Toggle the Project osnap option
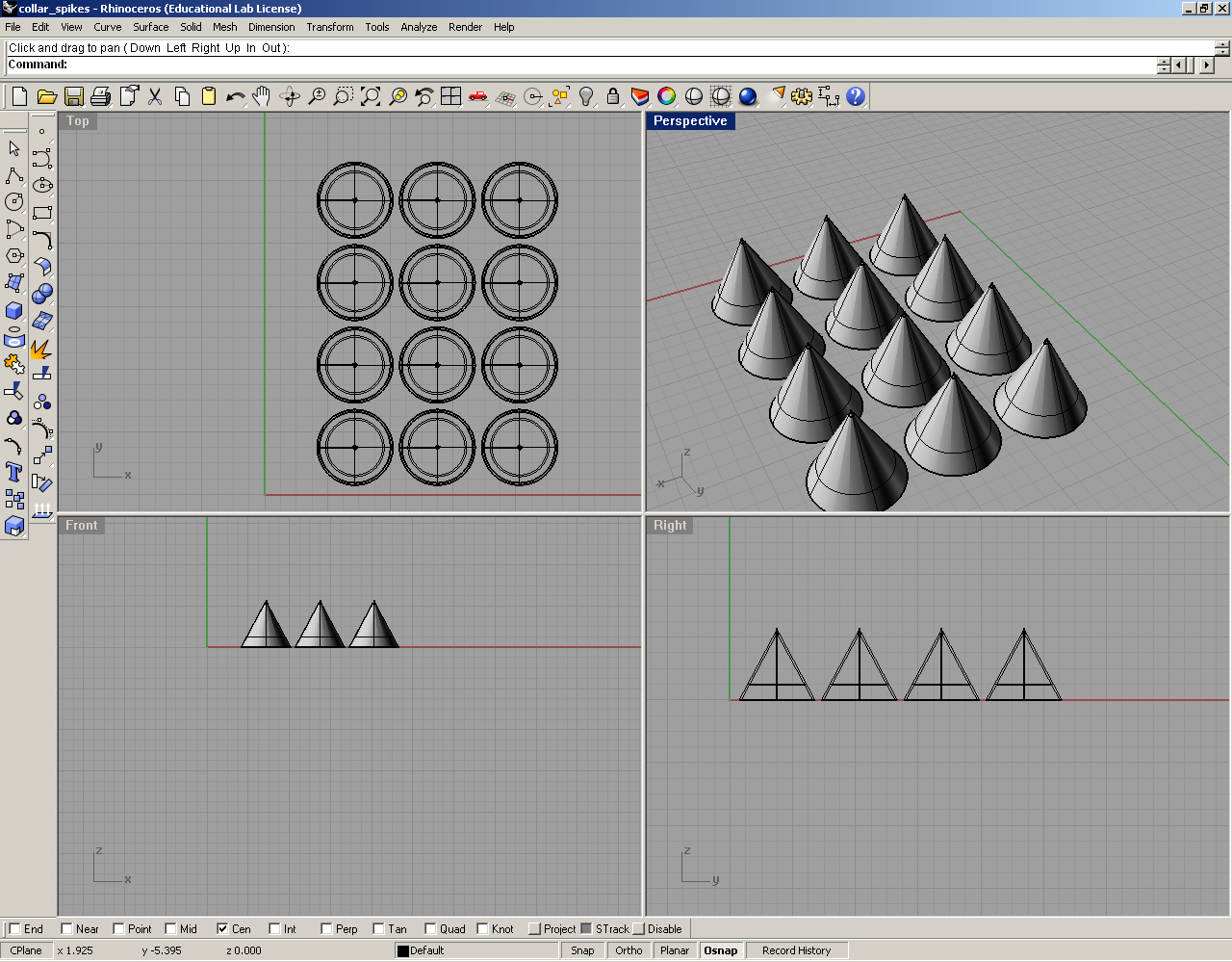This screenshot has height=962, width=1232. tap(534, 929)
